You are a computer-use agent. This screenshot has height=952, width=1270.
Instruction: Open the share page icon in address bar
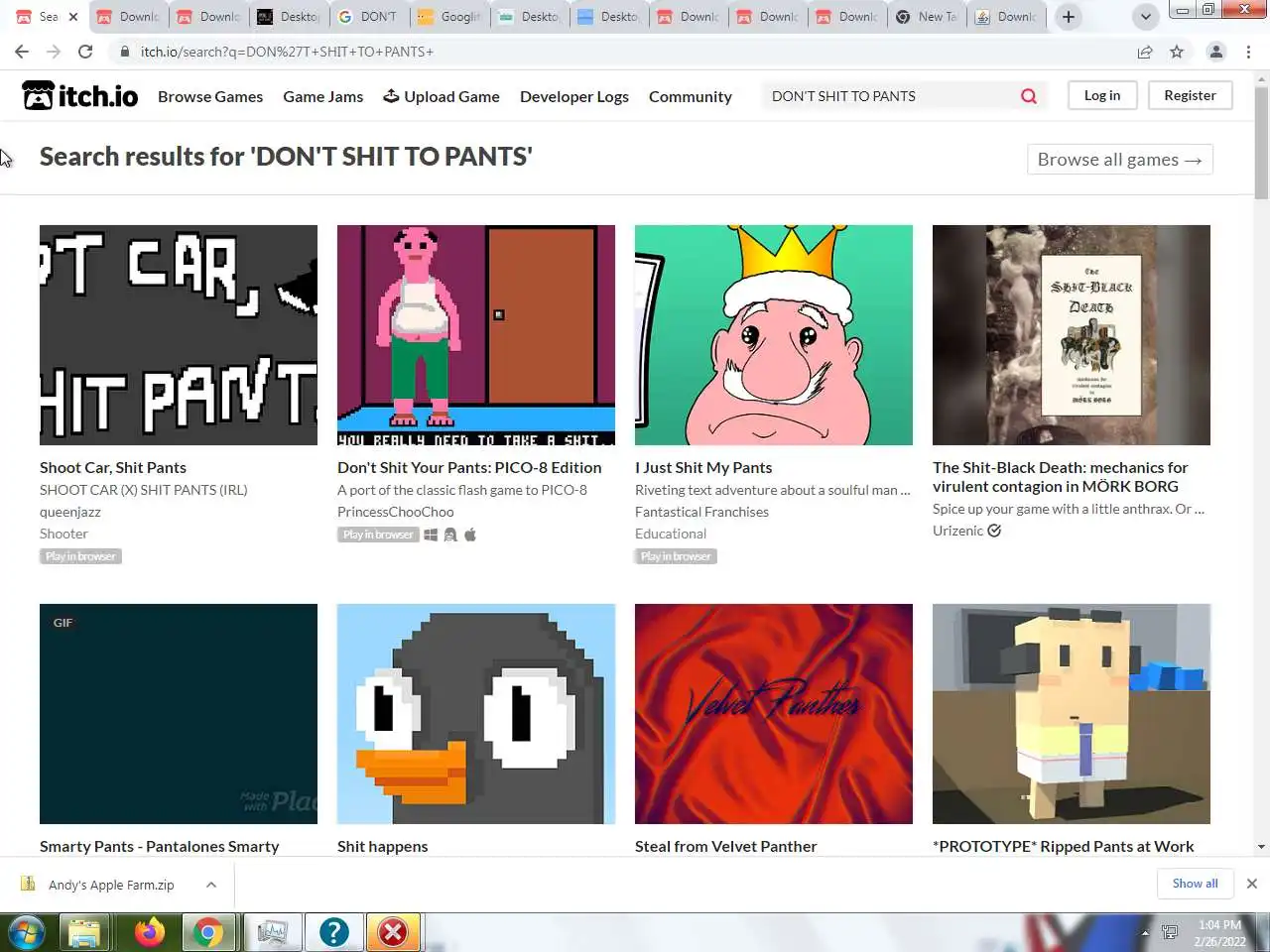[1145, 52]
